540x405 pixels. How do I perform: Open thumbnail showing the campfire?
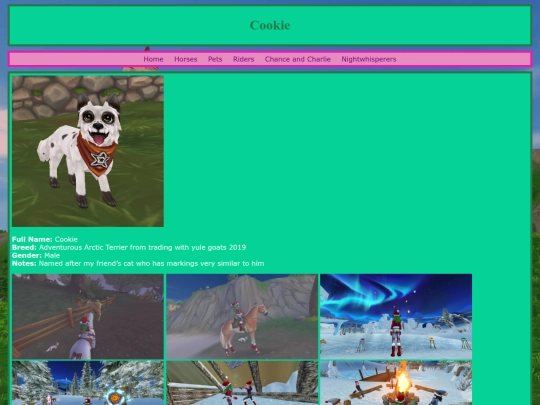(396, 383)
